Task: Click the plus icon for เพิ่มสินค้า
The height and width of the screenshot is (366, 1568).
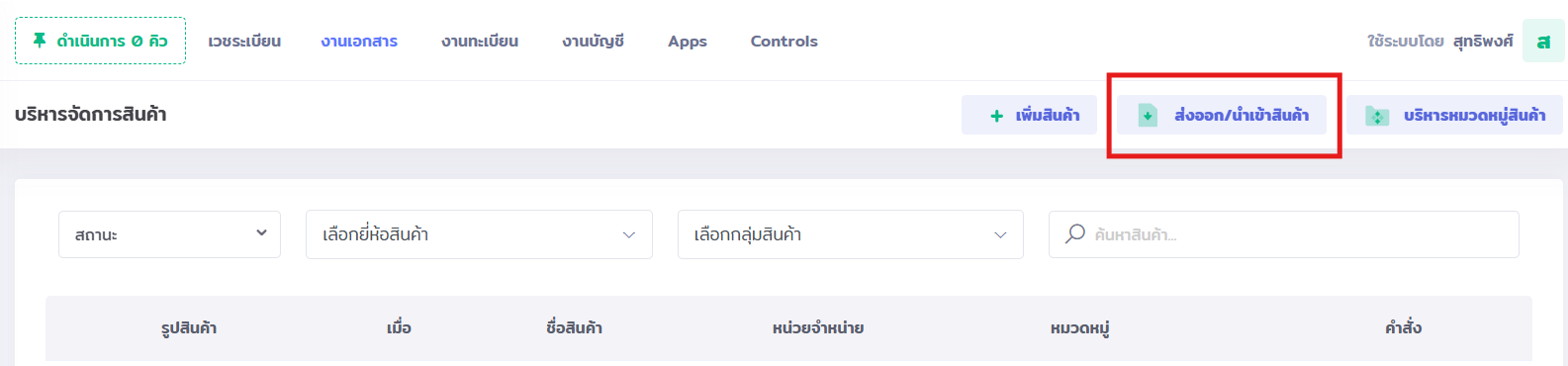Action: (x=997, y=116)
